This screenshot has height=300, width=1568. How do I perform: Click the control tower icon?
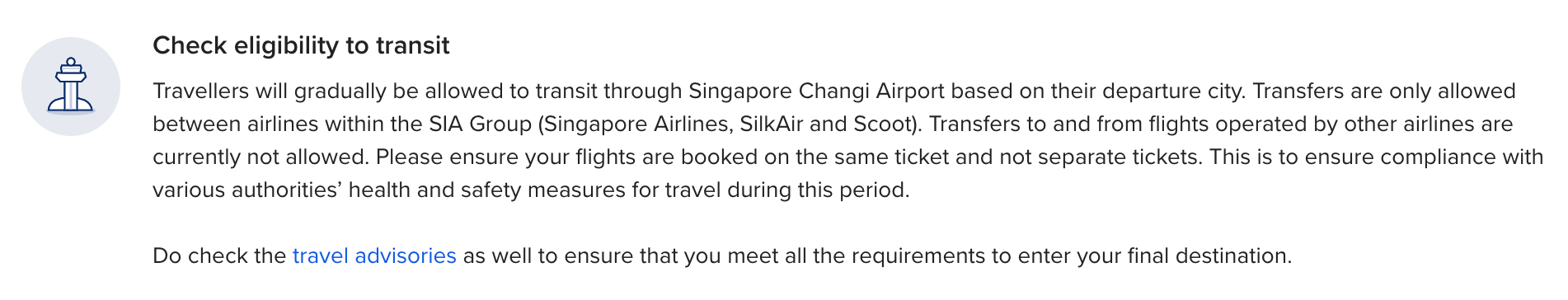(71, 86)
